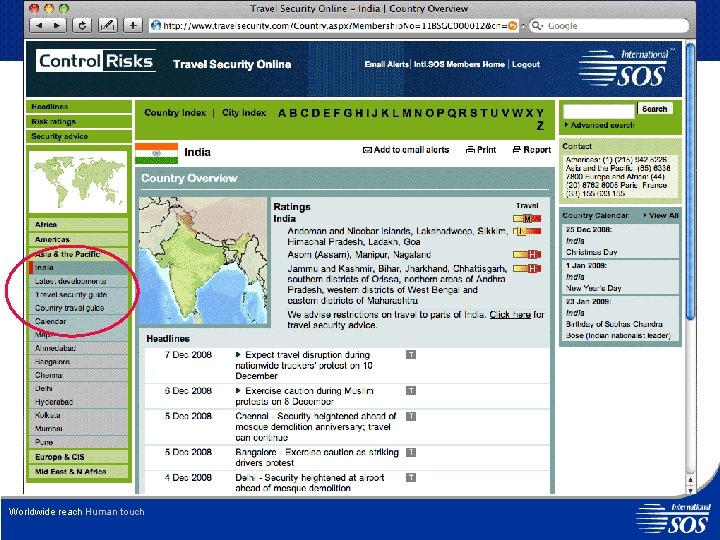
Task: Click the Search button
Action: 655,109
